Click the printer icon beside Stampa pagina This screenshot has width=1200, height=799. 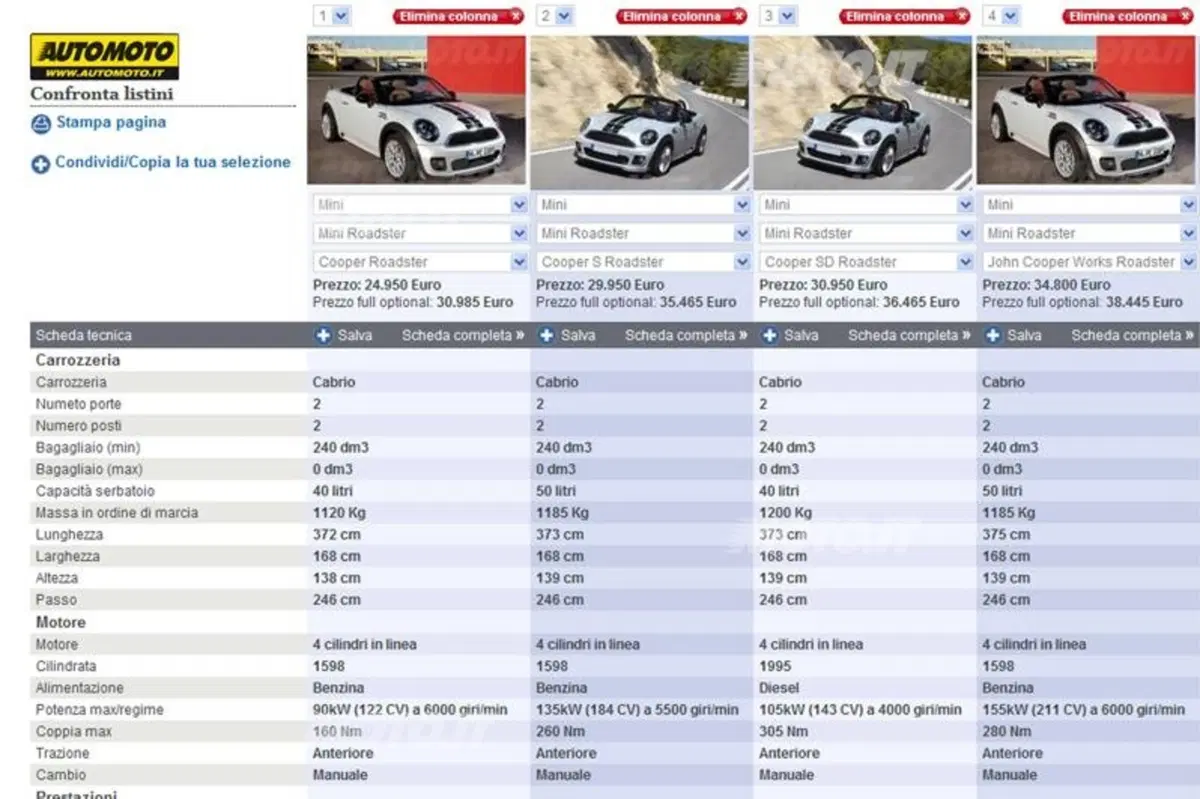pyautogui.click(x=41, y=124)
